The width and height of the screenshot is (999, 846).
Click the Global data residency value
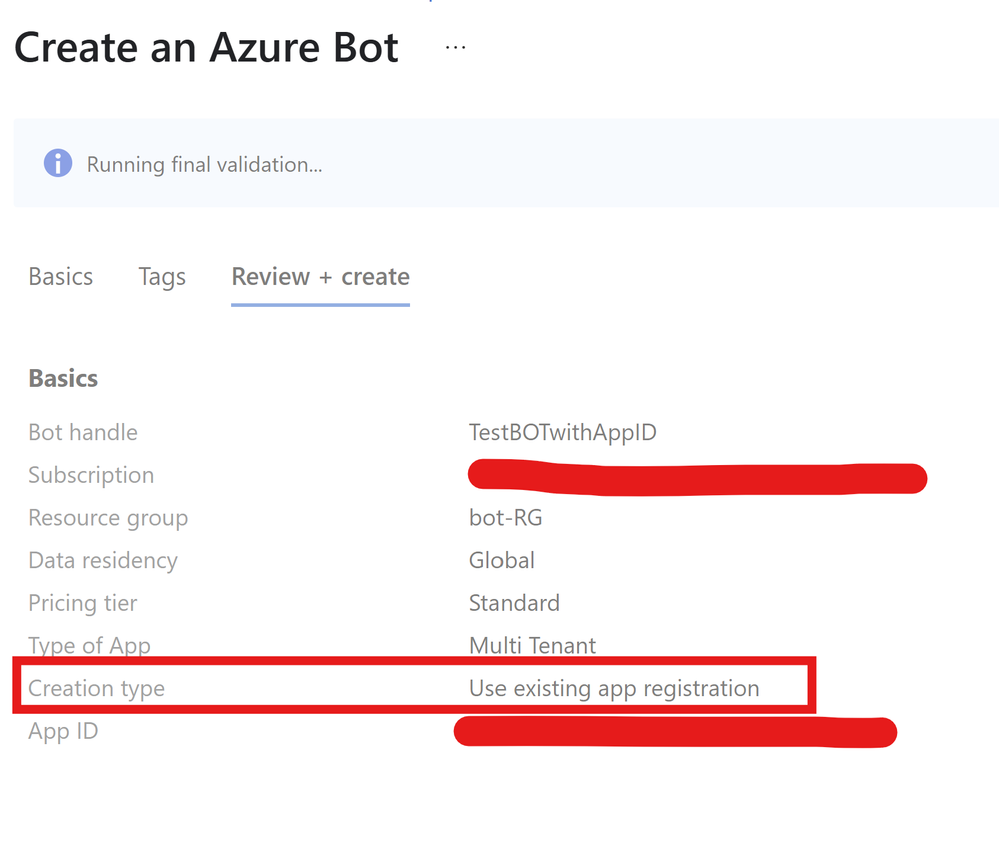(501, 560)
